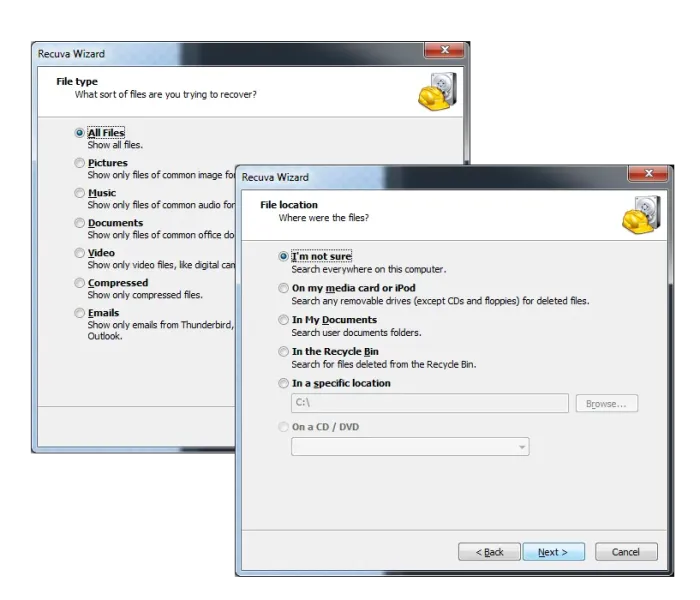Click the Recuva hard-hat icon in File location window
This screenshot has width=700, height=600.
tap(641, 215)
